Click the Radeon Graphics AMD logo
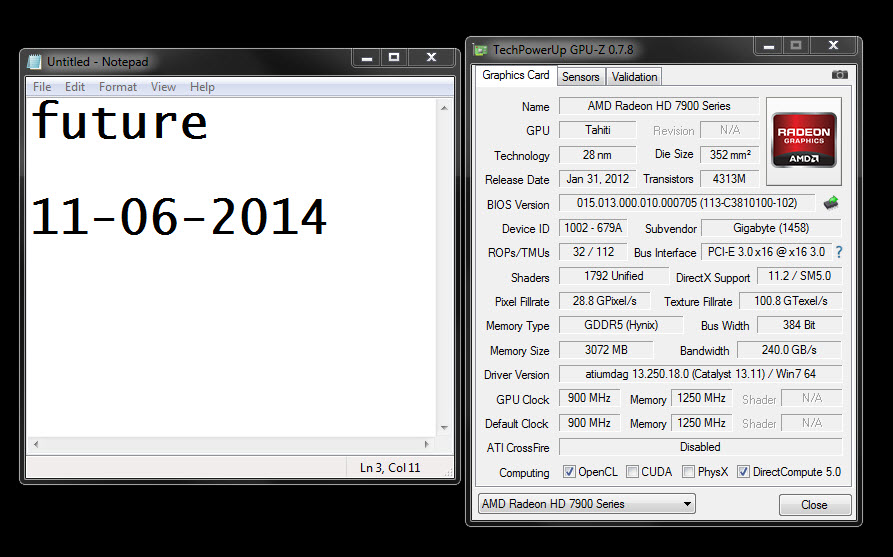This screenshot has width=893, height=557. pos(804,140)
